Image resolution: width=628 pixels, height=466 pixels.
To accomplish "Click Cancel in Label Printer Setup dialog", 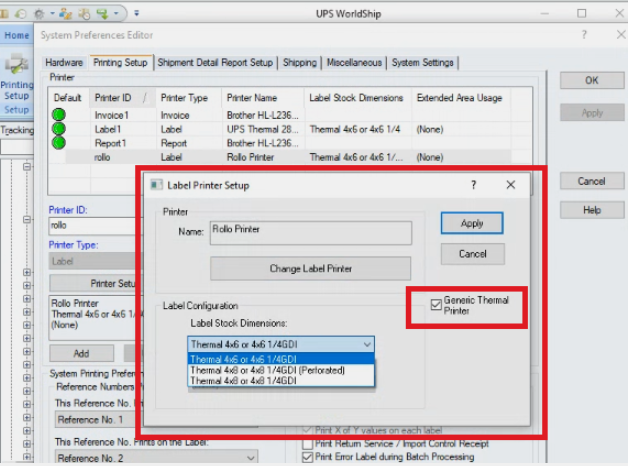I will (x=473, y=254).
